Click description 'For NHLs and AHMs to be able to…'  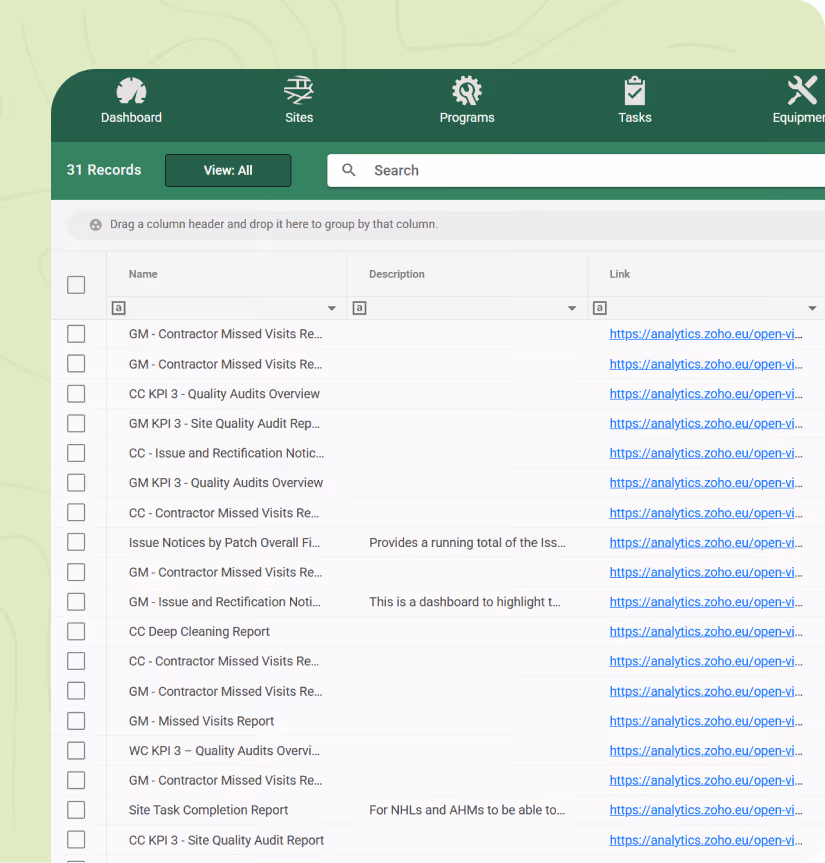[467, 810]
